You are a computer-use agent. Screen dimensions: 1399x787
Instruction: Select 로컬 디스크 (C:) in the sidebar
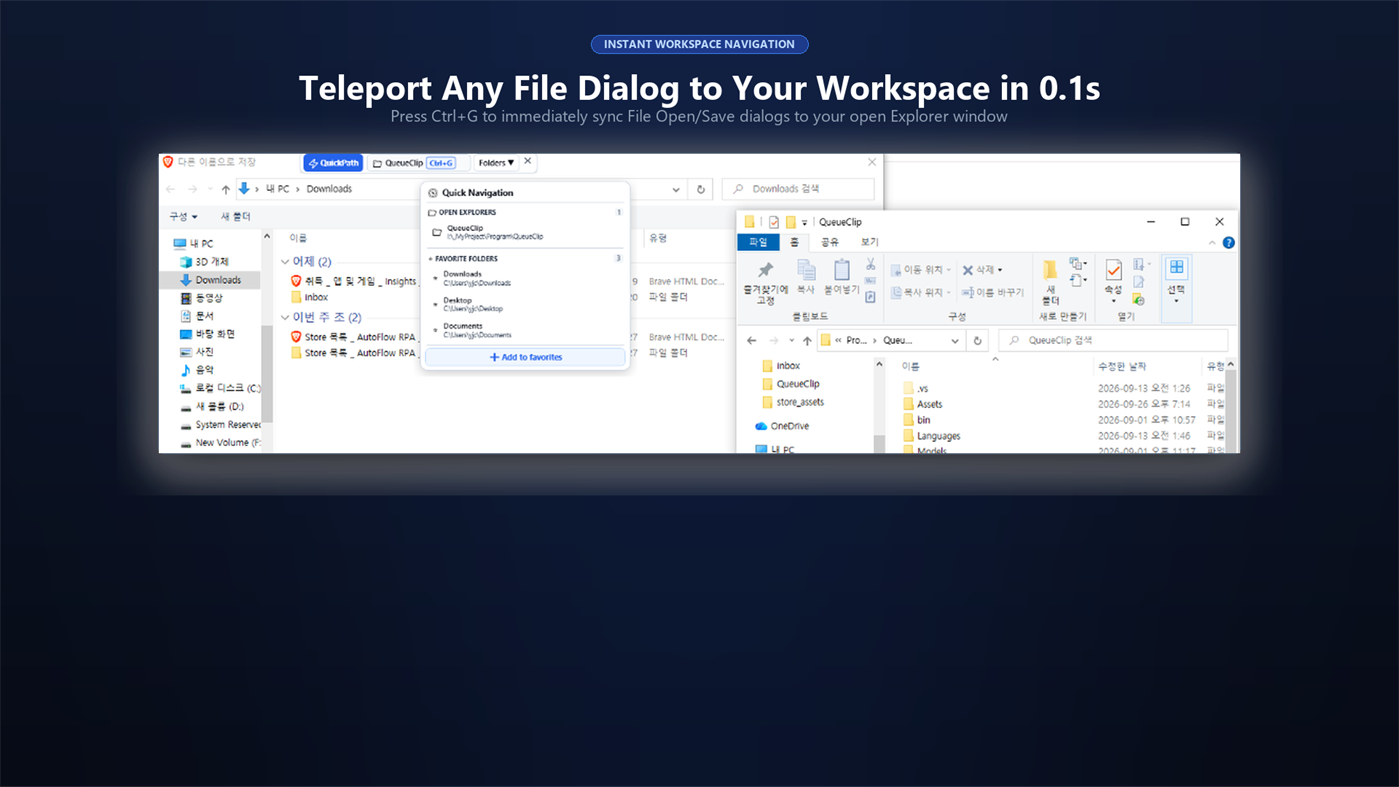click(219, 388)
